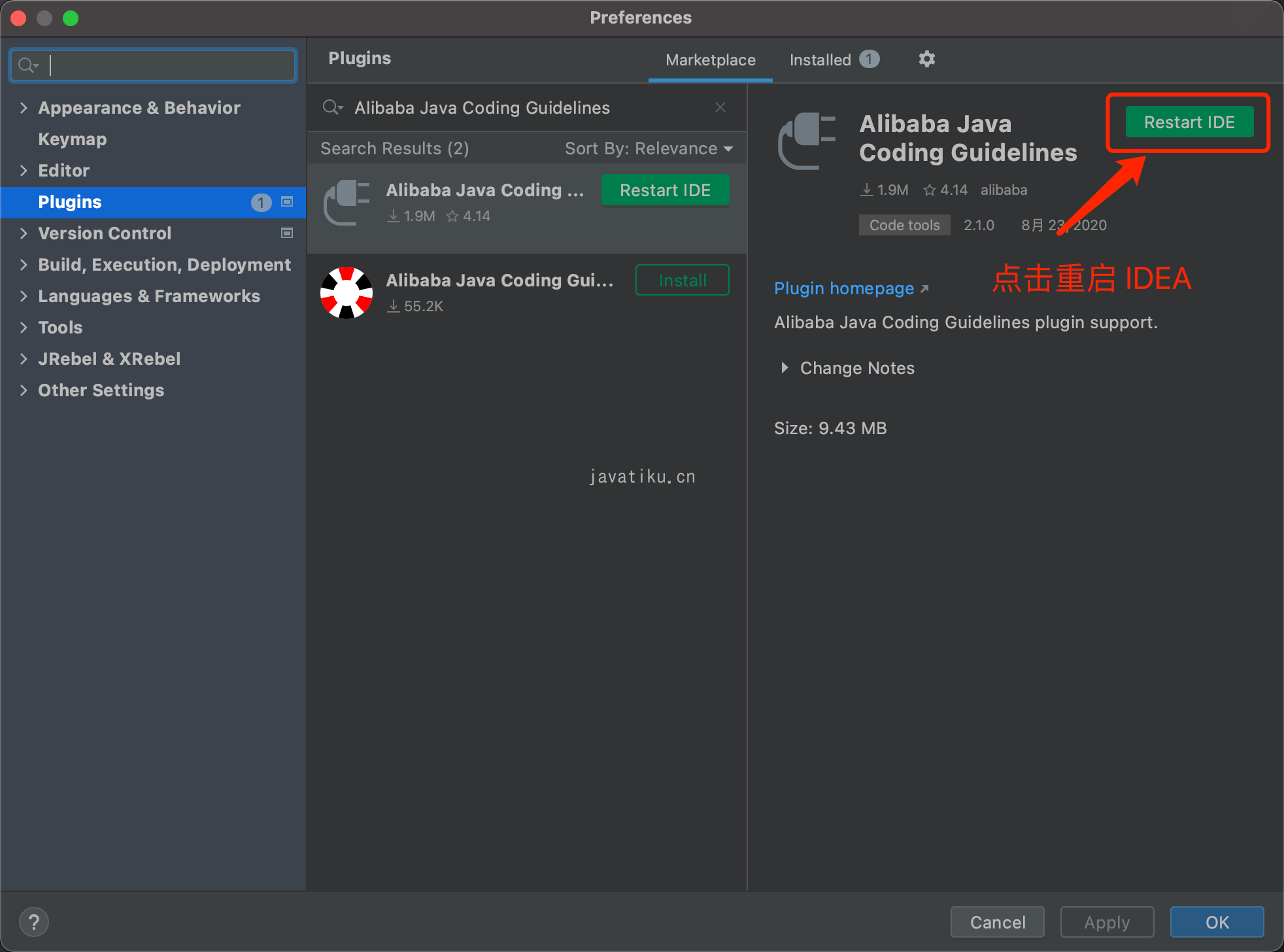Zoom the Preferences window with green button
1284x952 pixels.
tap(71, 18)
